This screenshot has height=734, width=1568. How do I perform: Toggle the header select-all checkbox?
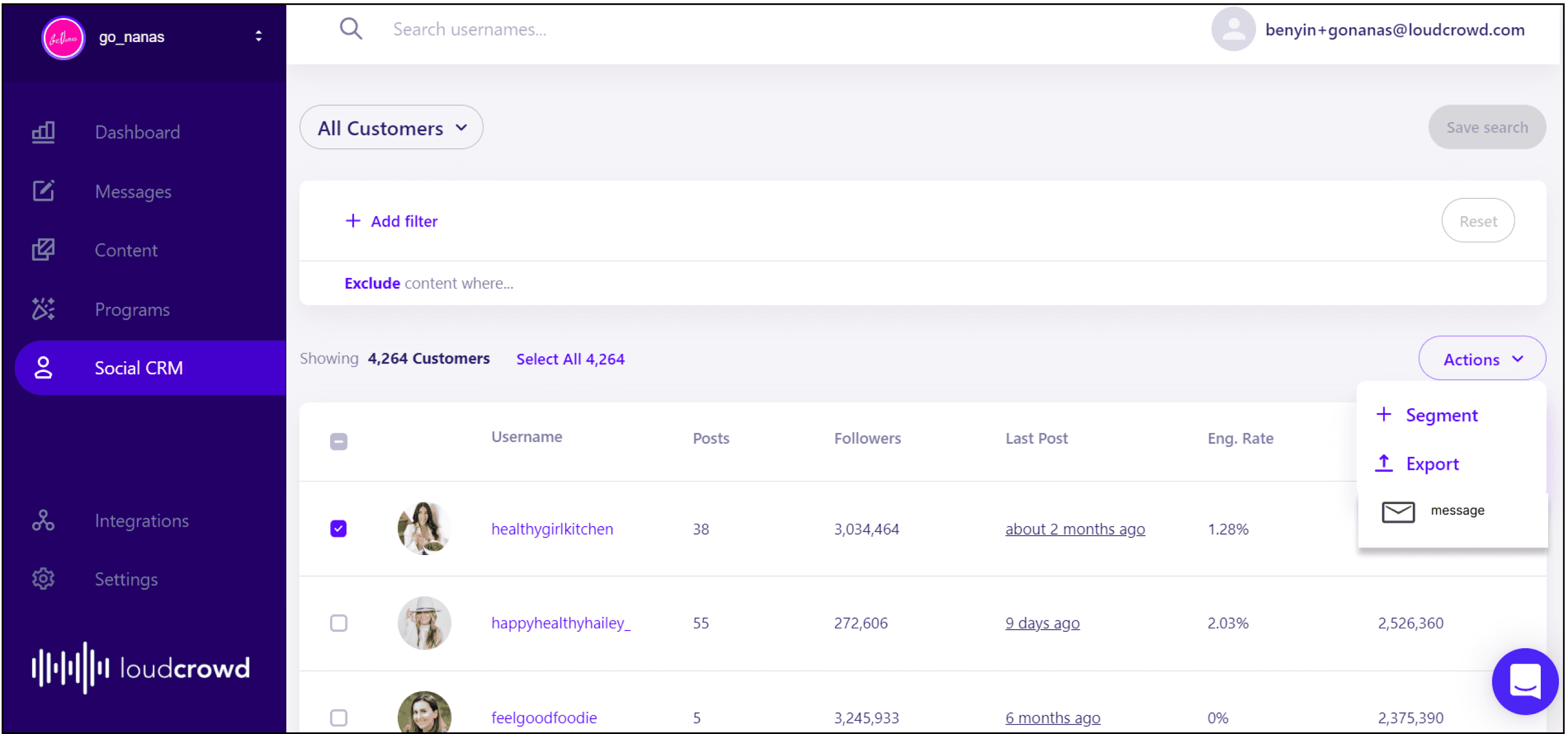pos(339,441)
